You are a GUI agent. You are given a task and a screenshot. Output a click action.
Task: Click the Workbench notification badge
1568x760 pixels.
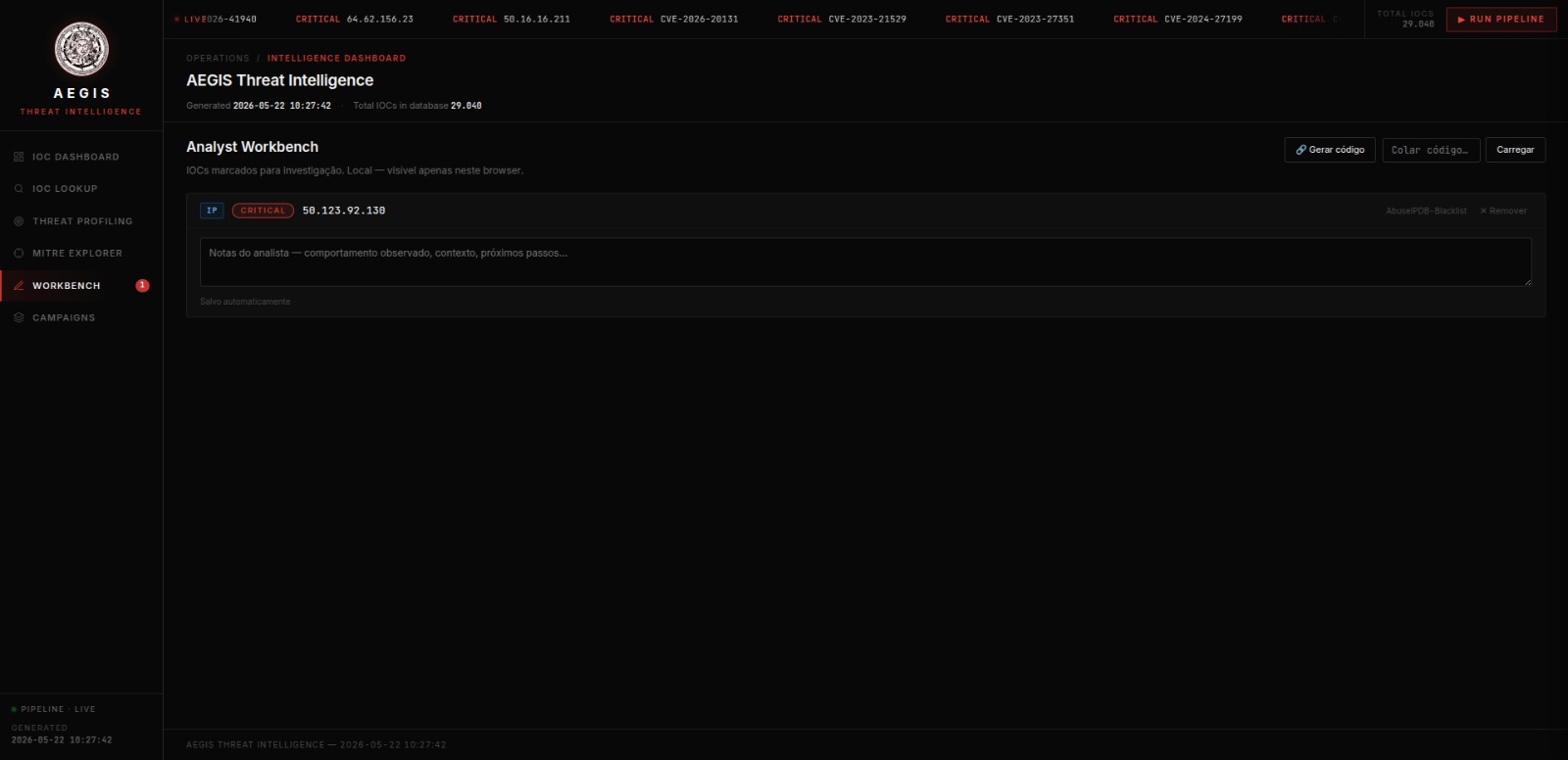142,286
